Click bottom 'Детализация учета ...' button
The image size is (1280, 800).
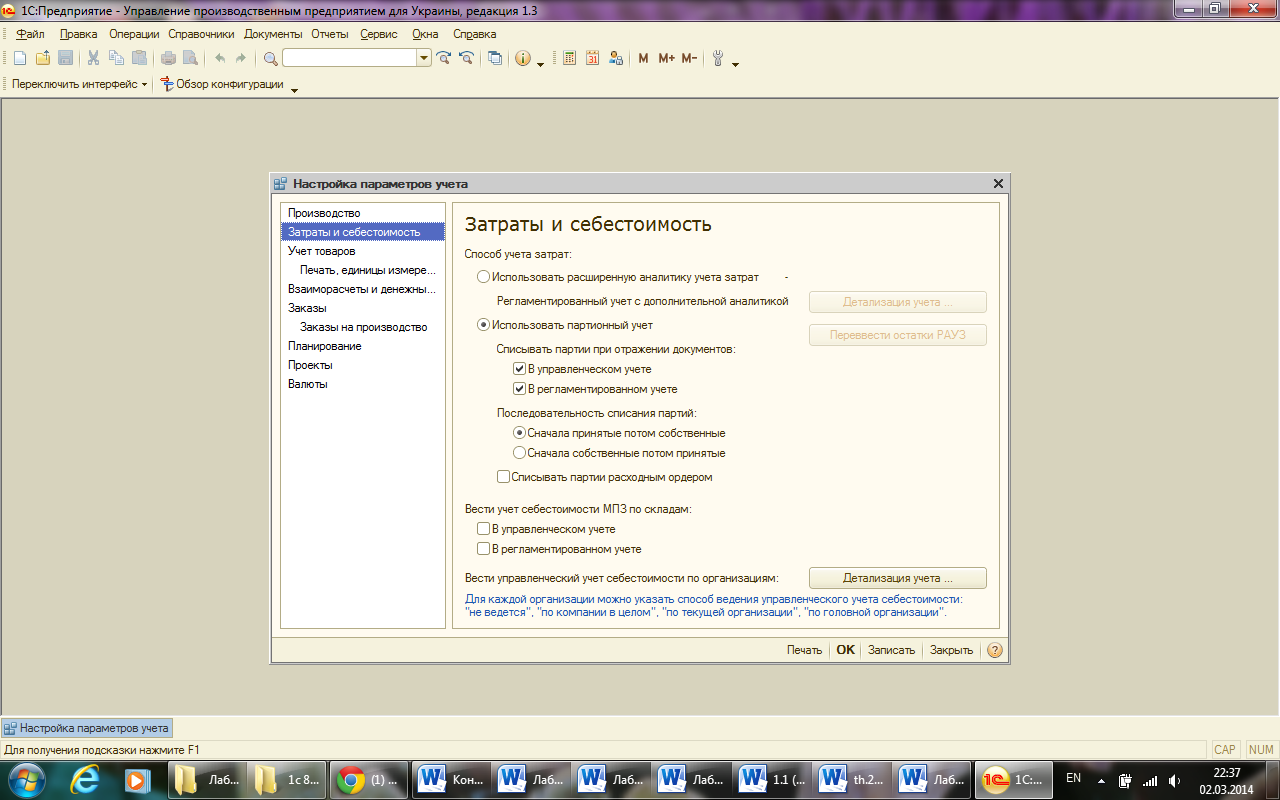click(897, 578)
